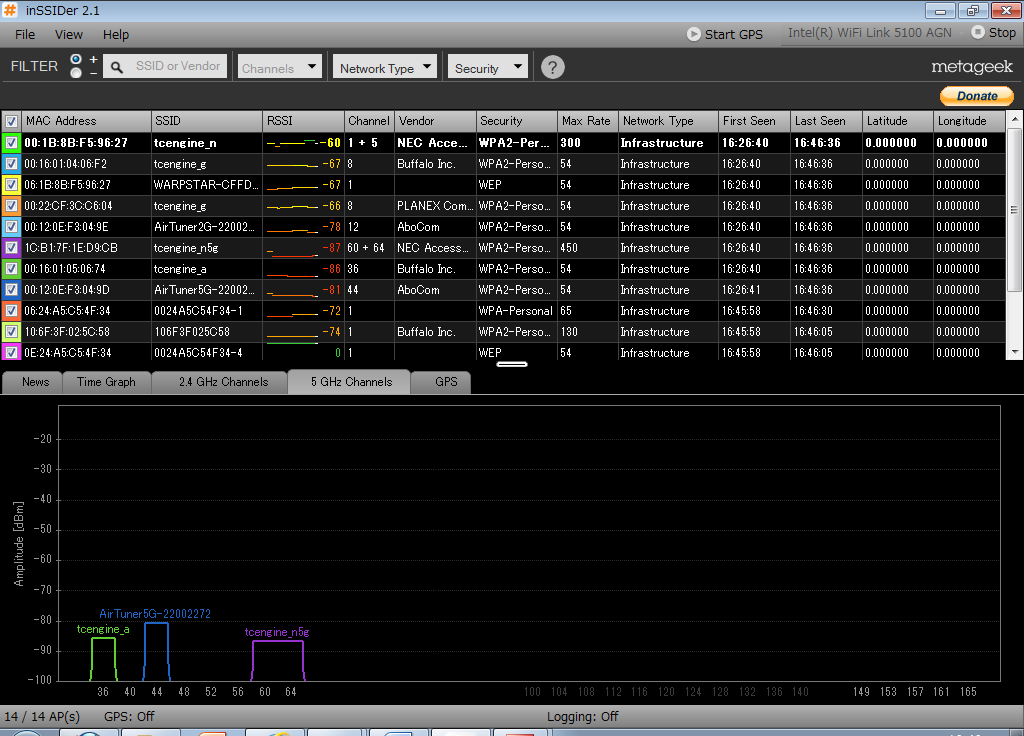Screen dimensions: 1024x736
Task: Toggle checkbox for MAC 00:16:01:04:06:F2 row
Action: coord(11,164)
